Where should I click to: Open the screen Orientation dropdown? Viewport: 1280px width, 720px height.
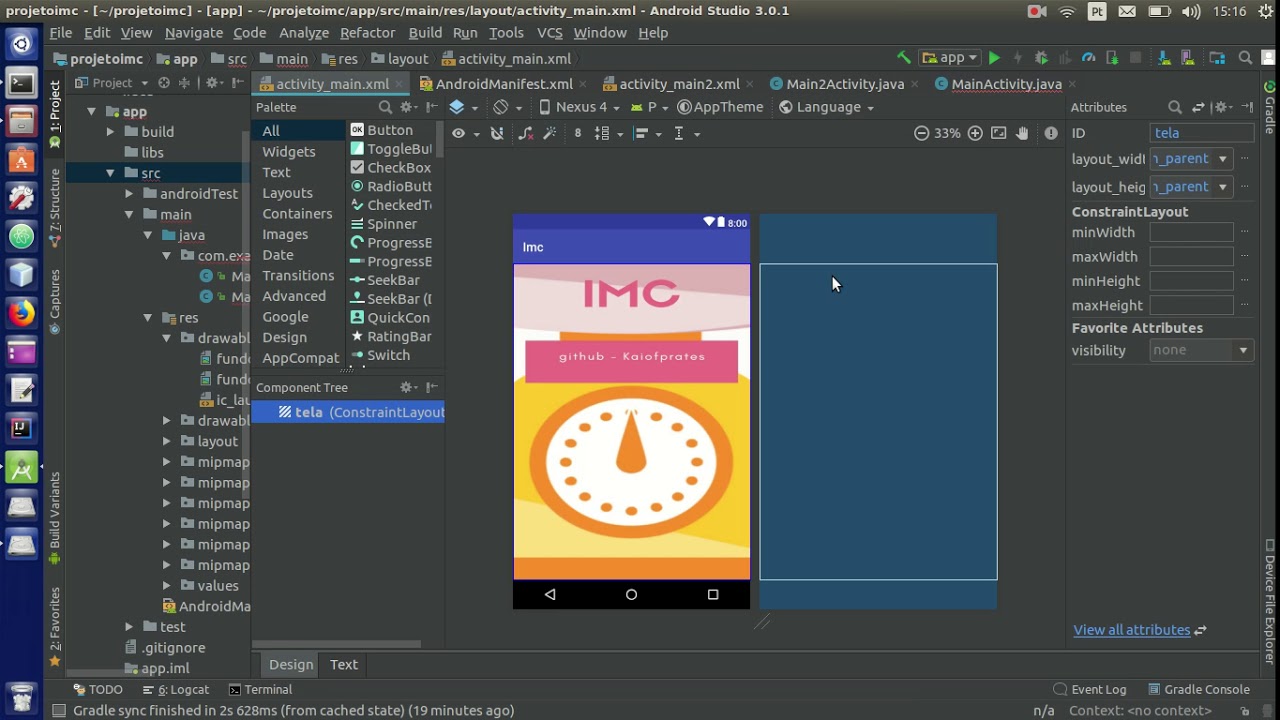point(508,107)
